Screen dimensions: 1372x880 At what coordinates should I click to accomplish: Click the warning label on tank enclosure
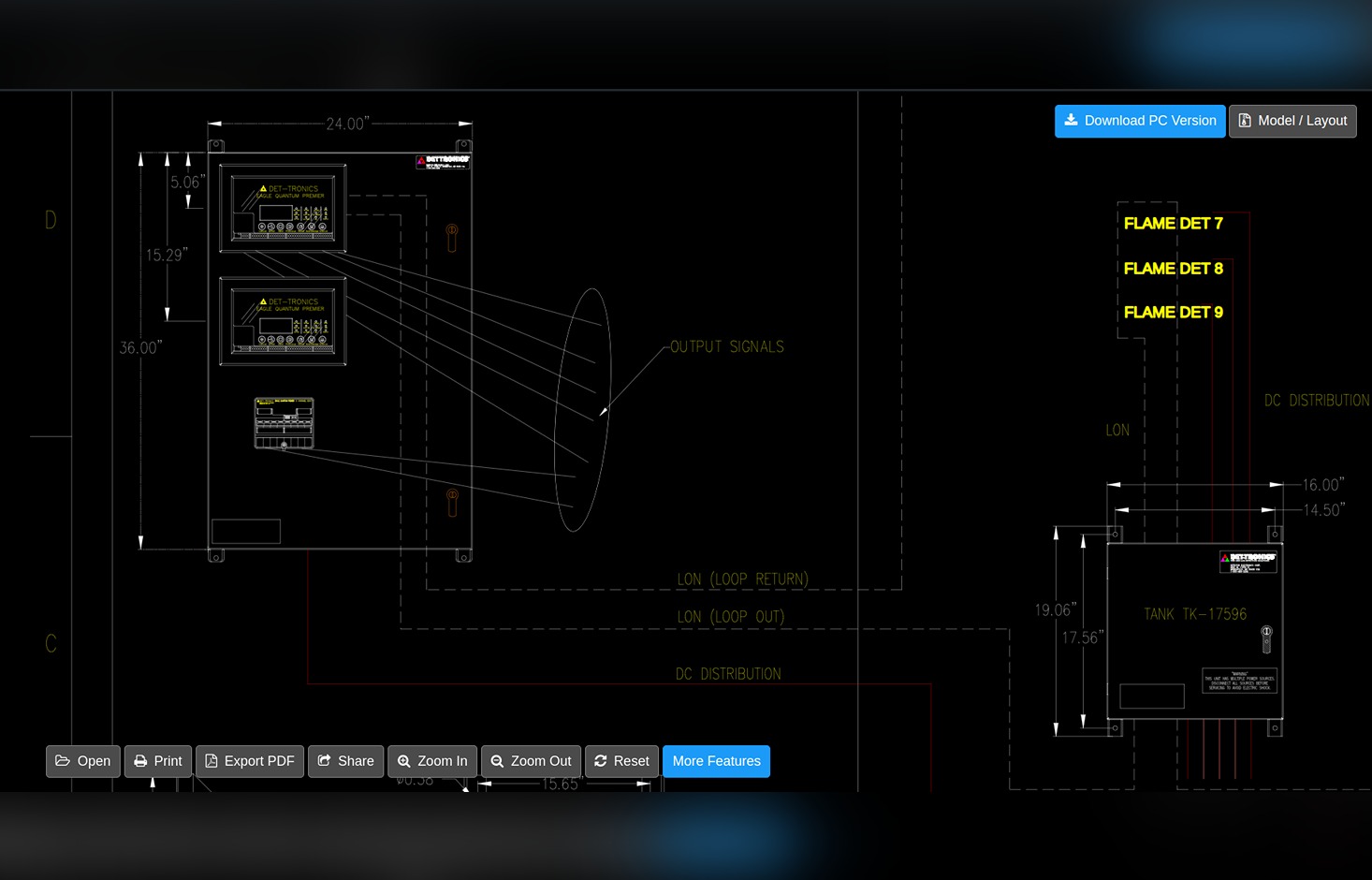1240,681
